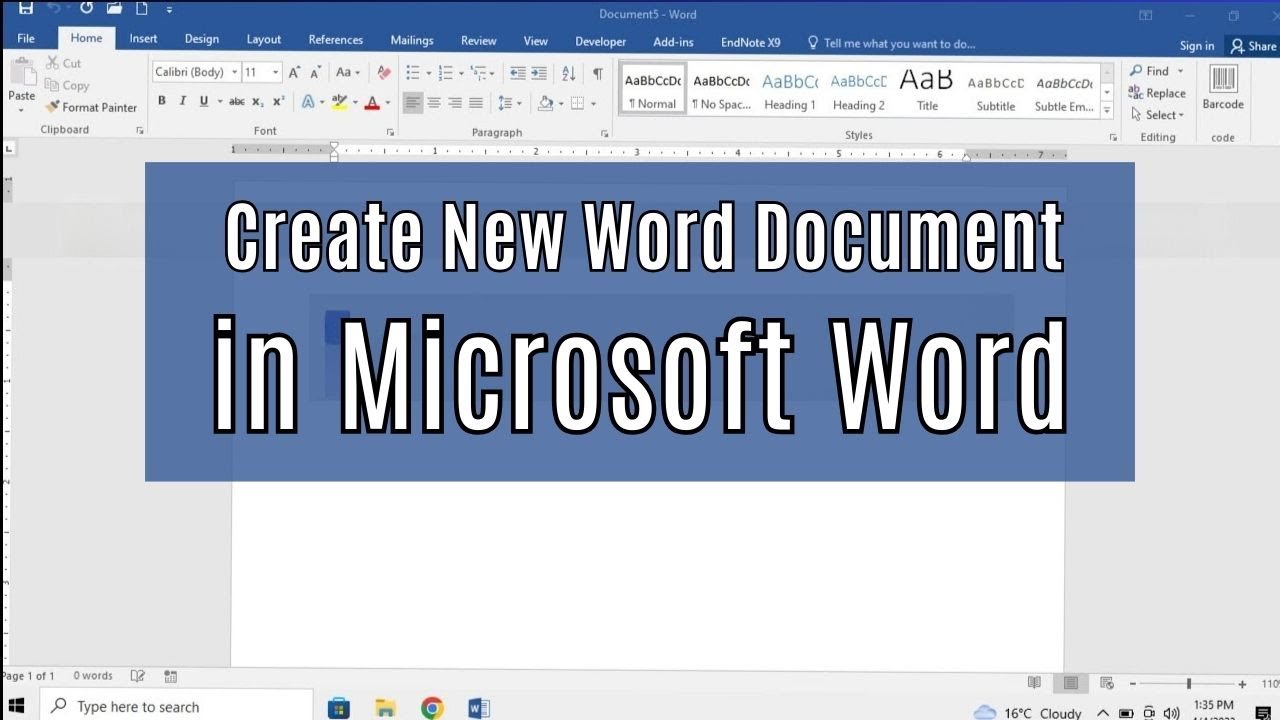Open line and paragraph spacing options
Screen dimensions: 1280x720
pos(509,102)
